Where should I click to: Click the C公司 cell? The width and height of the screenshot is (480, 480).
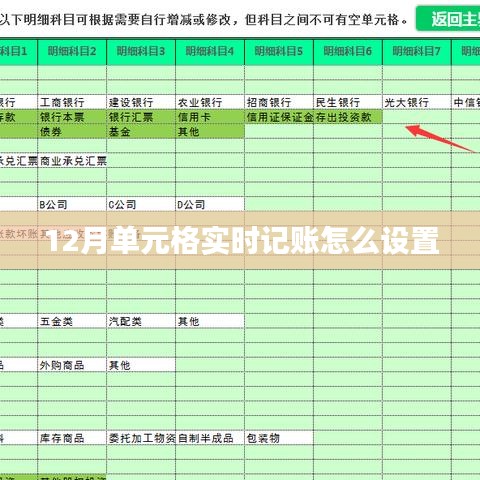(x=141, y=204)
